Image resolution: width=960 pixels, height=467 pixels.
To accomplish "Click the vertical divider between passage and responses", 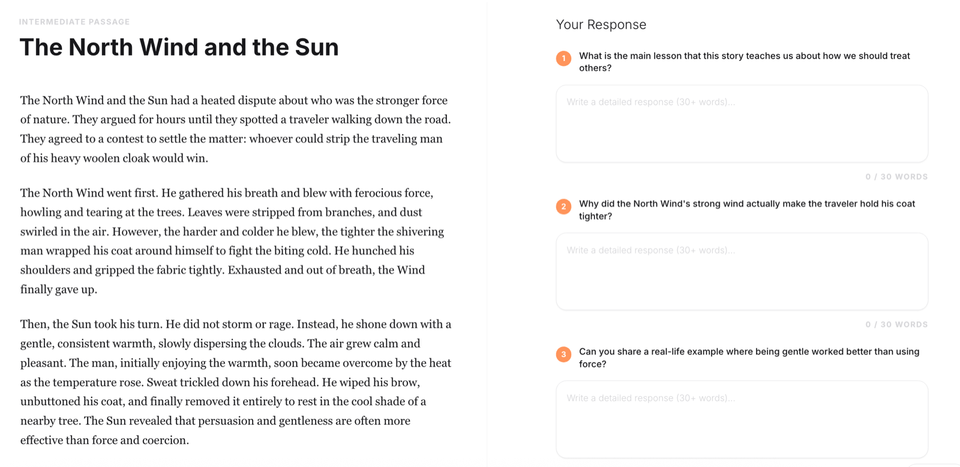I will (487, 233).
